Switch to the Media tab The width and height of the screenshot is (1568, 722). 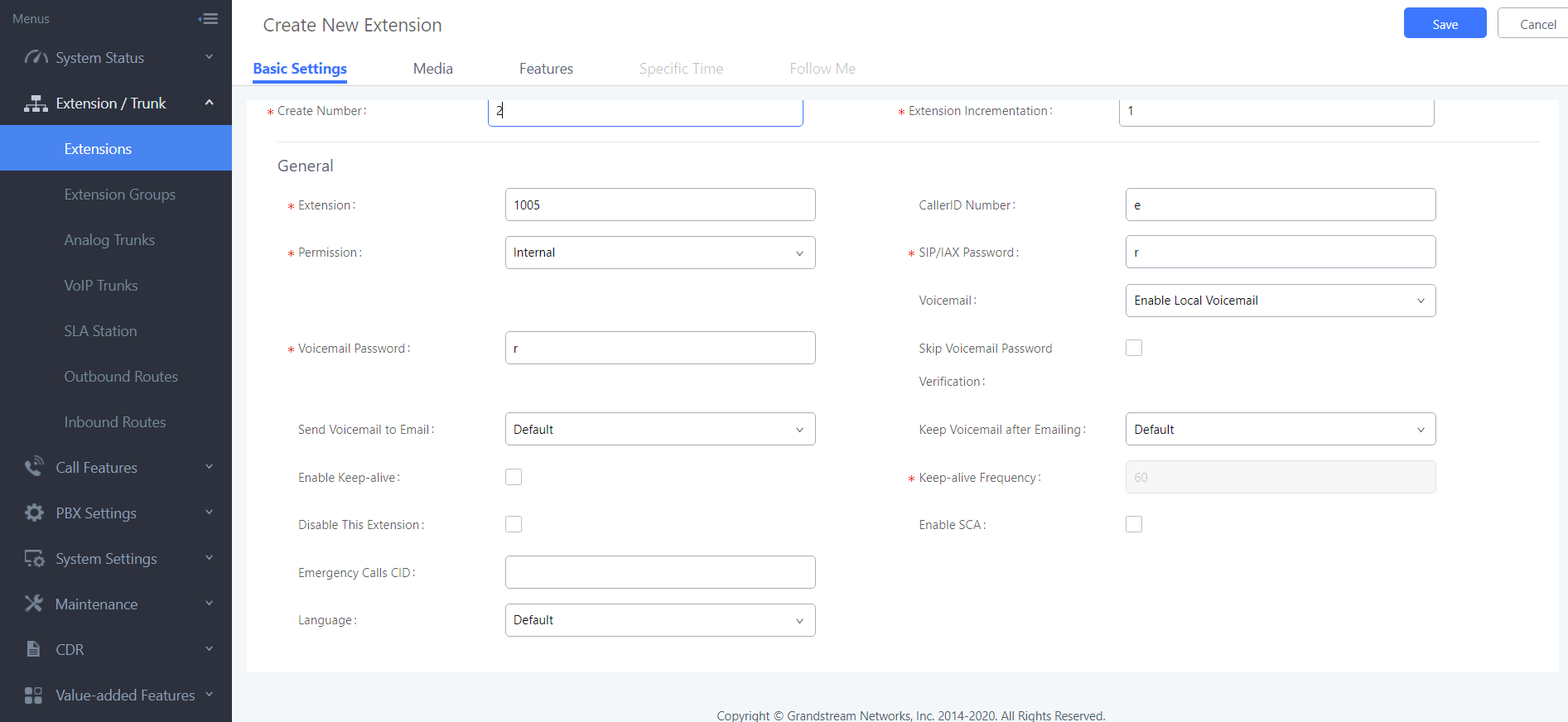(x=432, y=69)
